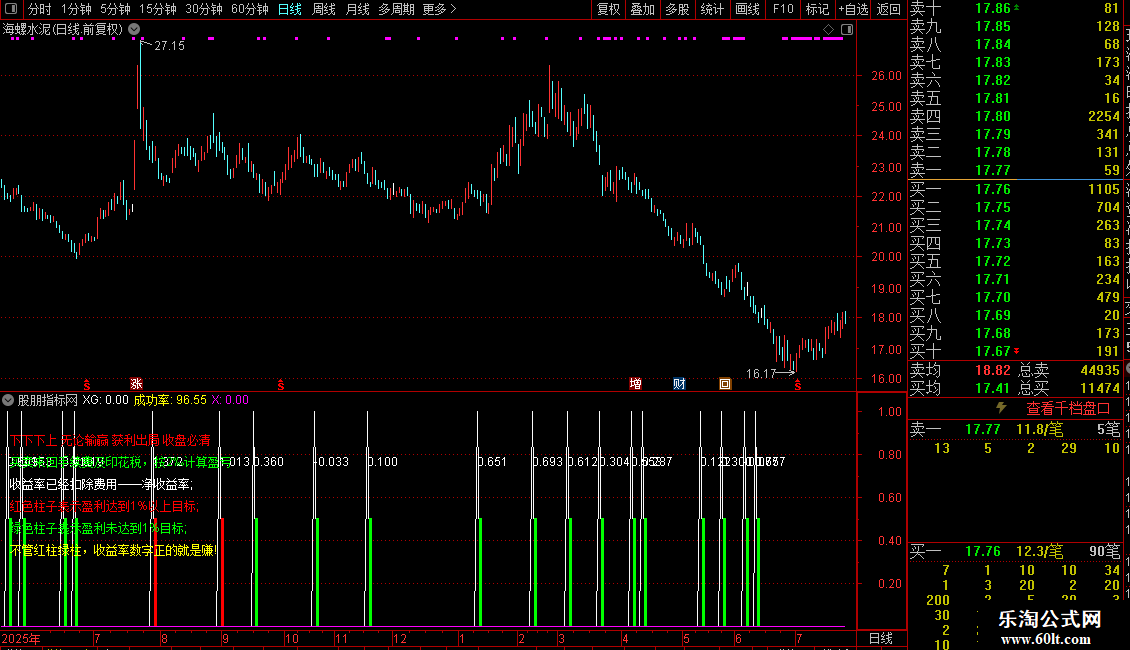Switch to the 分时 view
Viewport: 1130px width, 650px height.
[40, 9]
